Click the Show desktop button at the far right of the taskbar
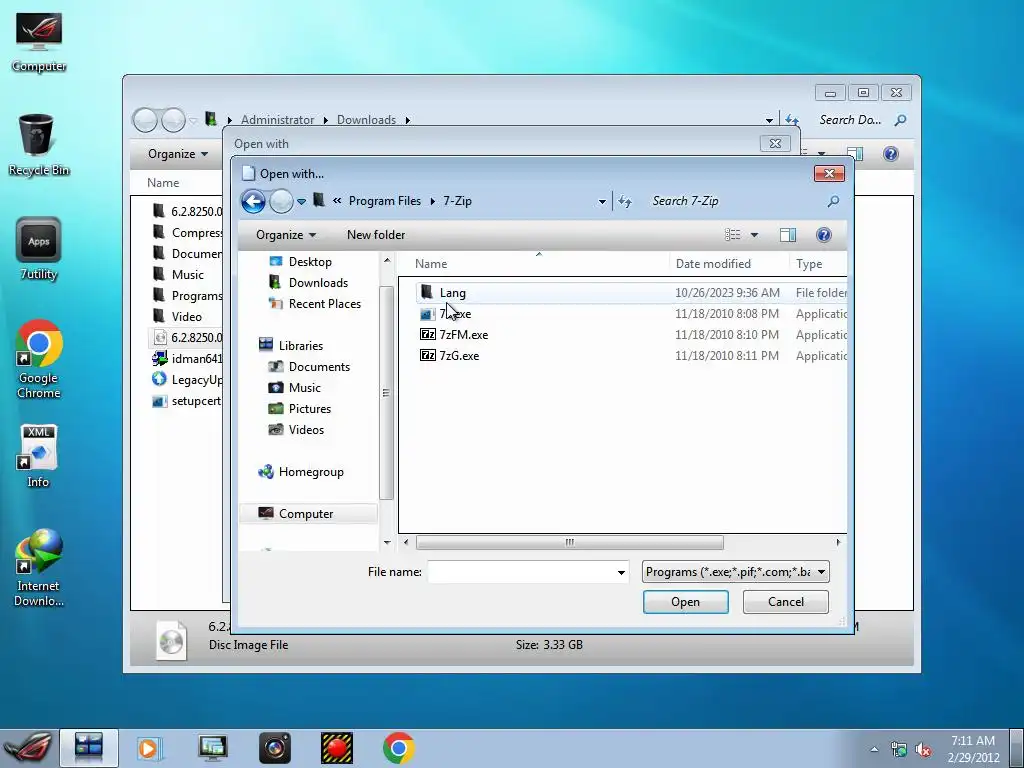 pyautogui.click(x=1017, y=748)
